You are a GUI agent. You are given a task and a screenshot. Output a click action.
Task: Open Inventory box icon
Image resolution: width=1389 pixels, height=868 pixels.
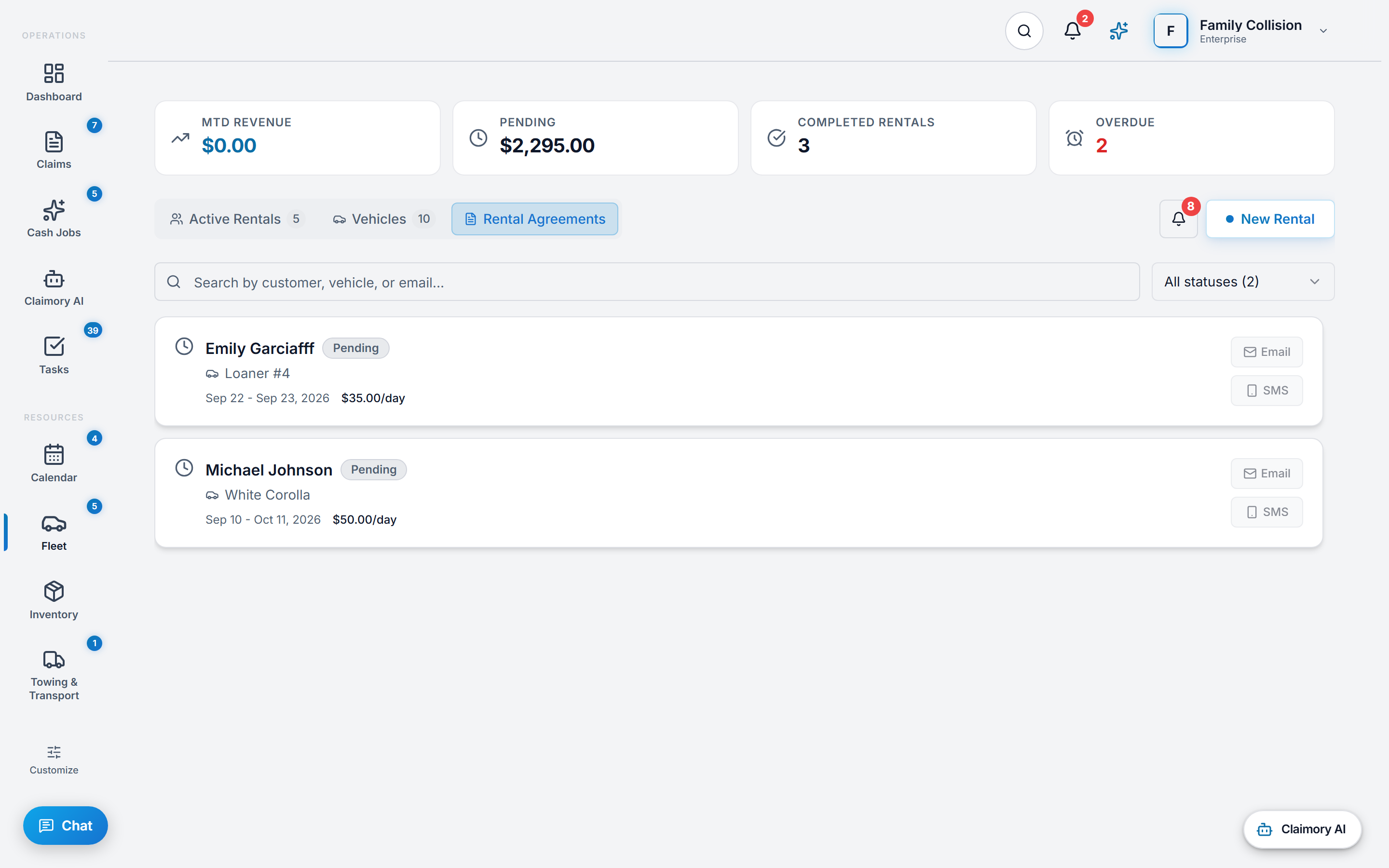tap(54, 591)
